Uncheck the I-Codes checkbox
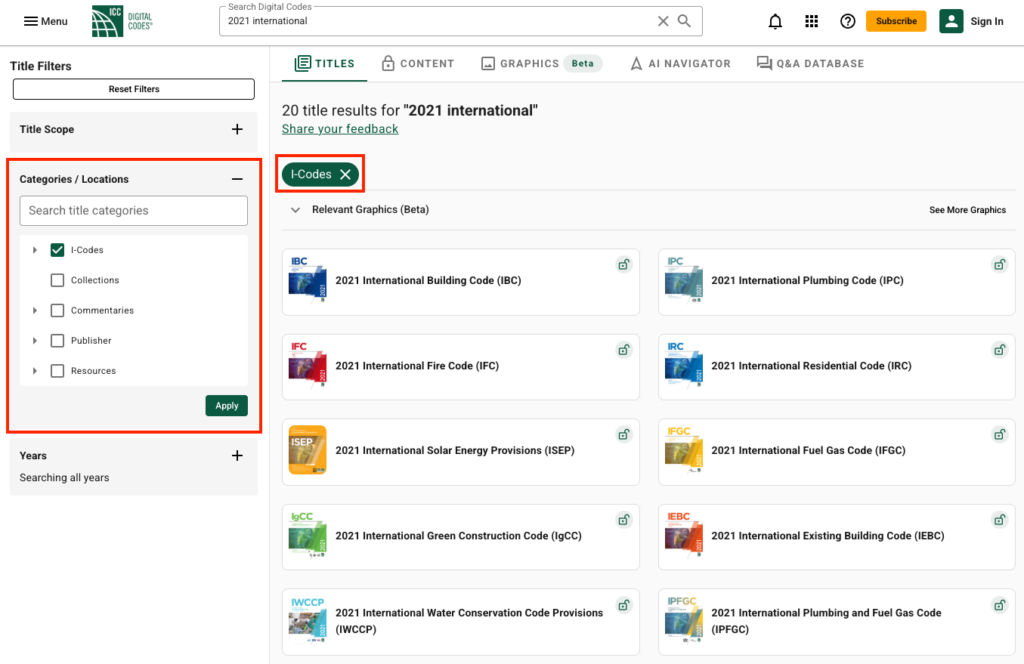 57,250
